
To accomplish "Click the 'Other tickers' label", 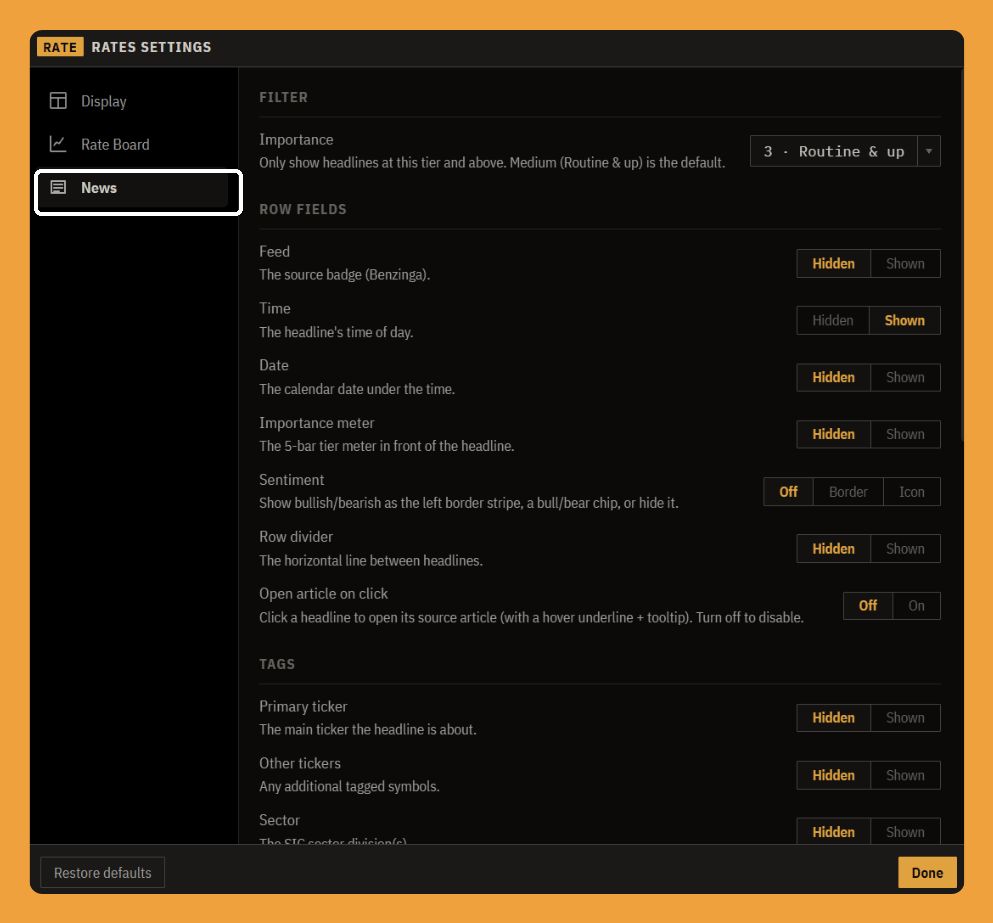I will pos(300,763).
